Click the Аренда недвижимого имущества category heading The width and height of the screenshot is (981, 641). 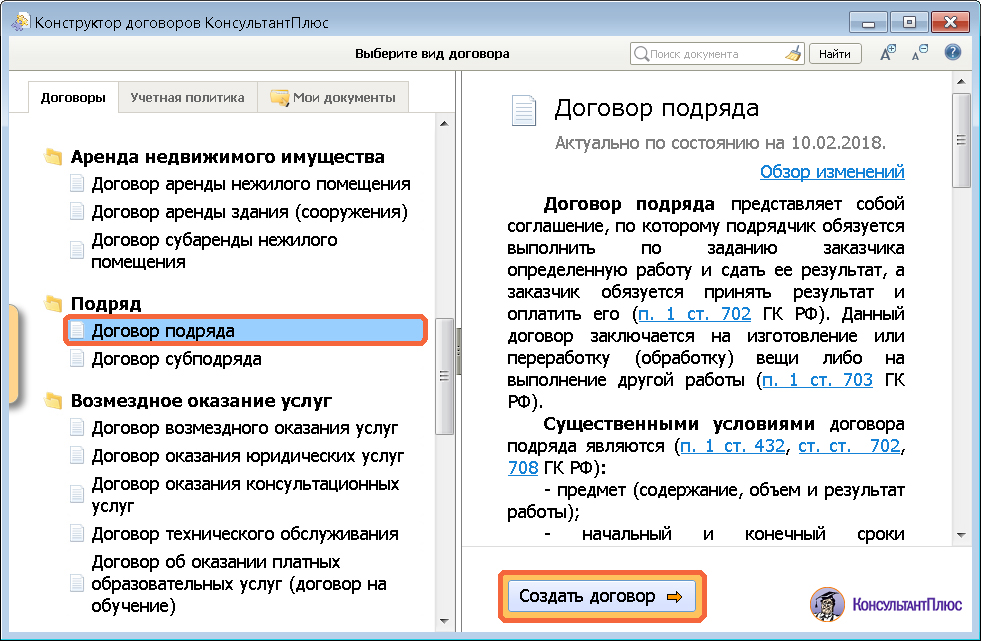click(227, 156)
